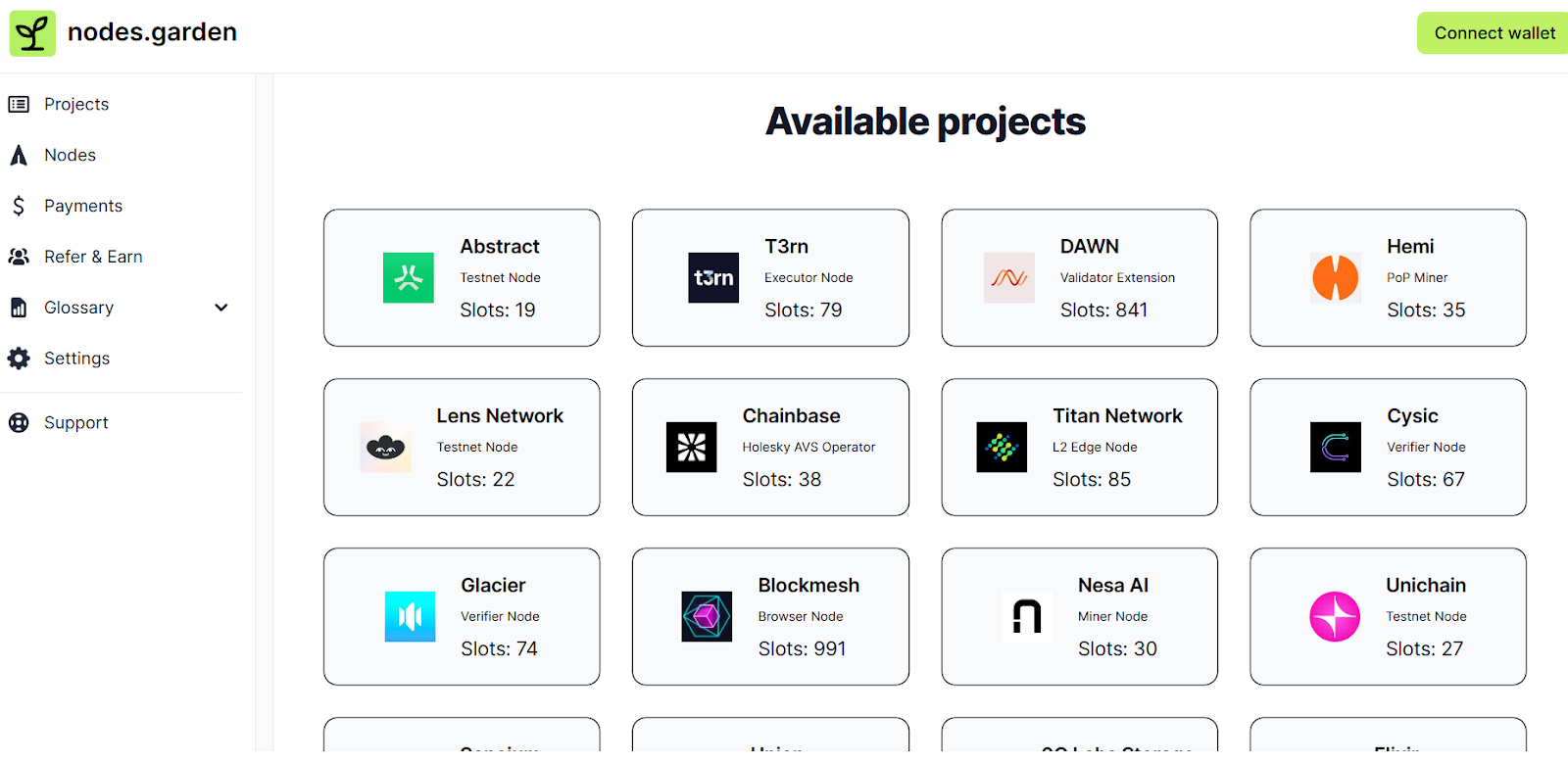Go to Payments in the sidebar
This screenshot has width=1568, height=764.
(83, 206)
